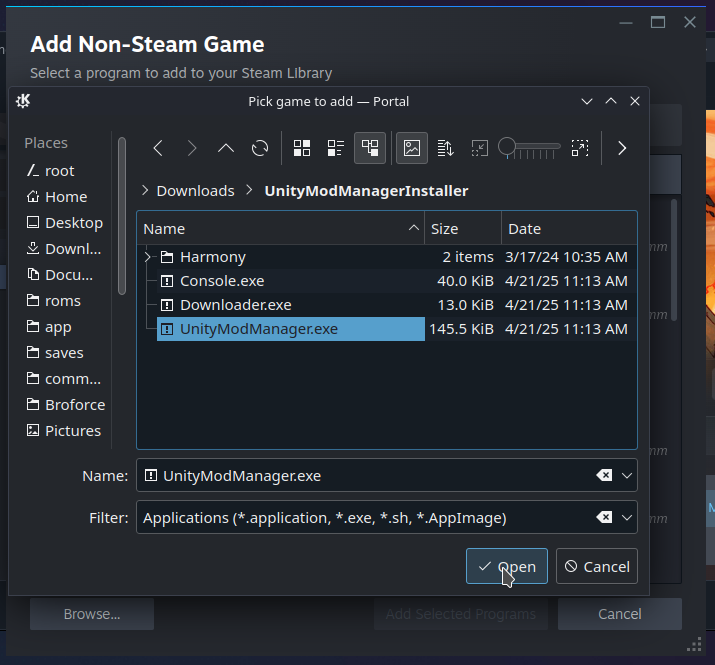Select UnityModManager.exe file
Screen dimensions: 715x665
click(290, 329)
